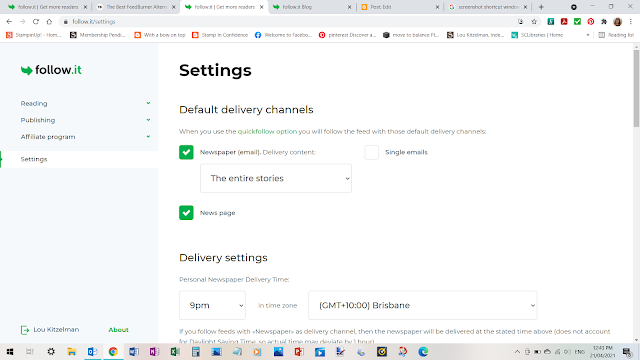Open the 9pm delivery time dropdown

pyautogui.click(x=212, y=305)
